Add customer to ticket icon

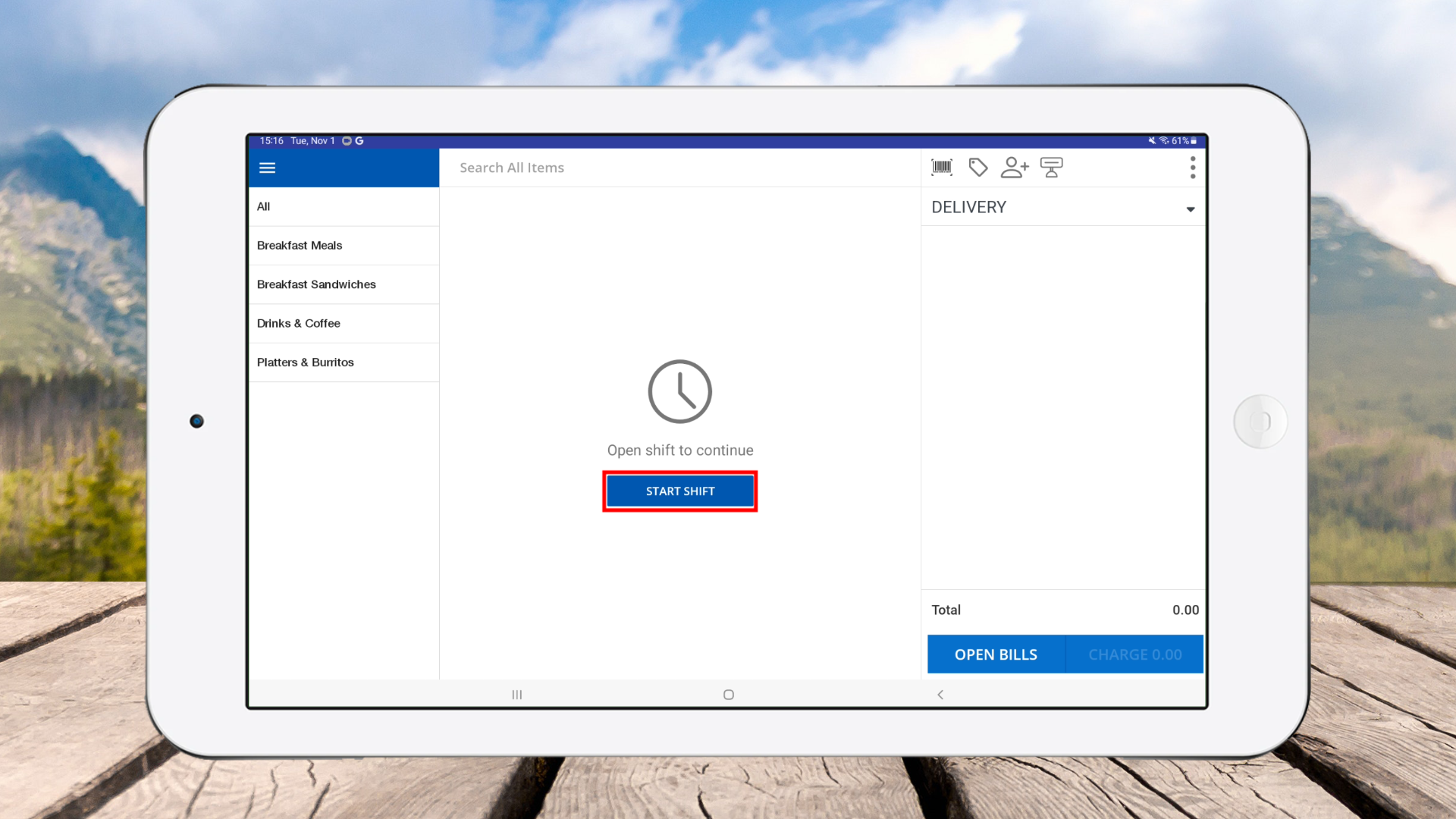click(1014, 167)
